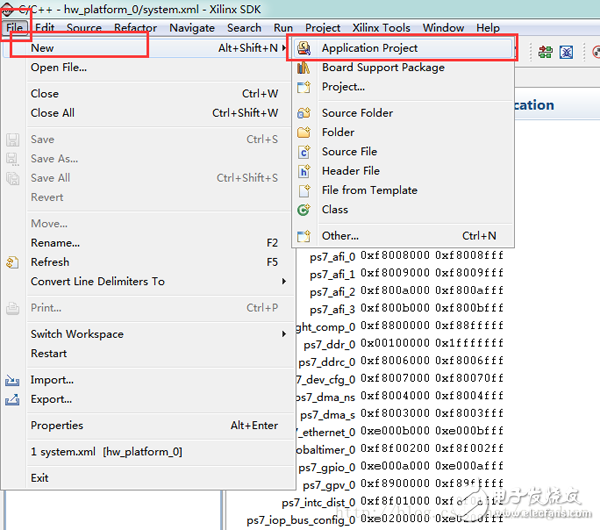Click Exit to quit Xilinx SDK

[x=40, y=478]
